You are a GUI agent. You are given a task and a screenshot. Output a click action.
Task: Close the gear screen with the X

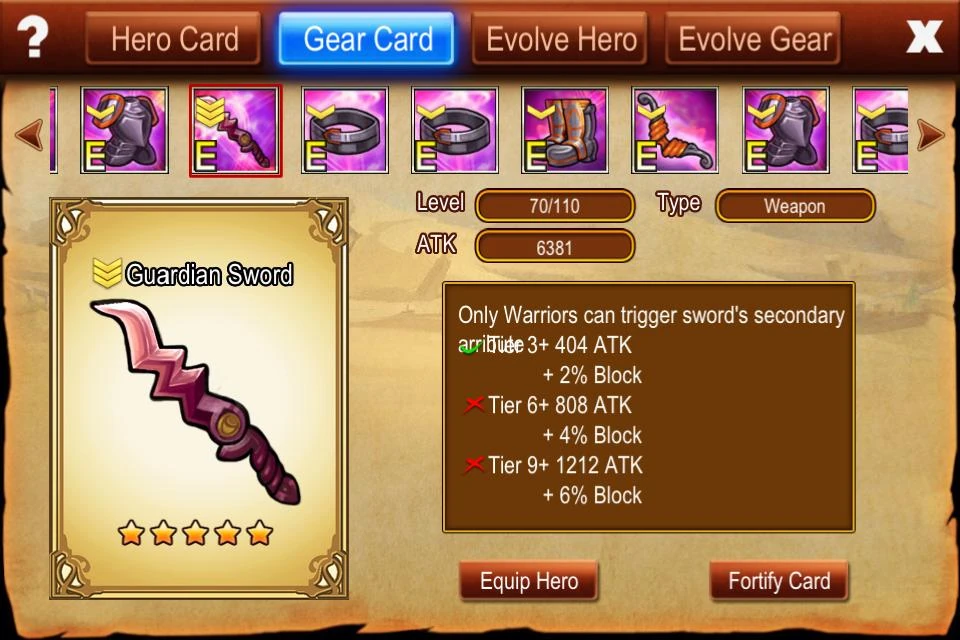(x=924, y=37)
